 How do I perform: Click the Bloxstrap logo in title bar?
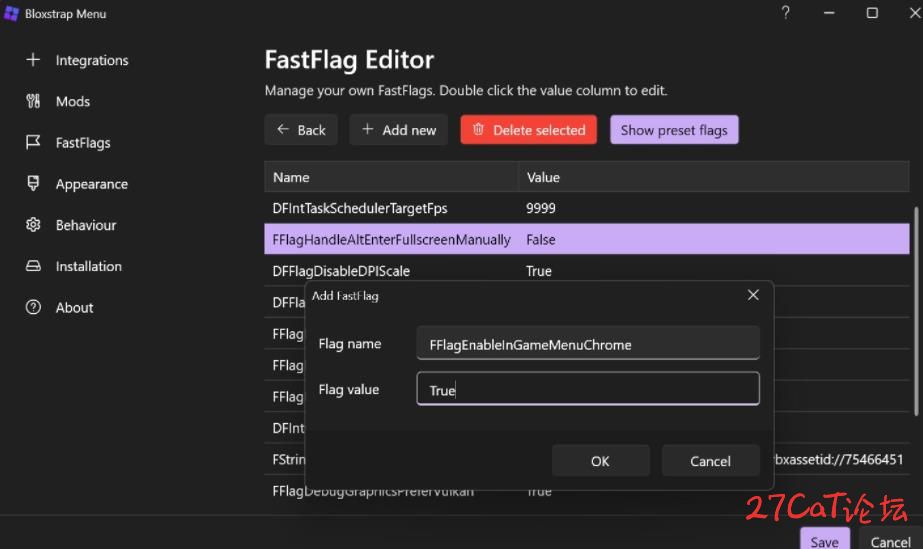11,13
